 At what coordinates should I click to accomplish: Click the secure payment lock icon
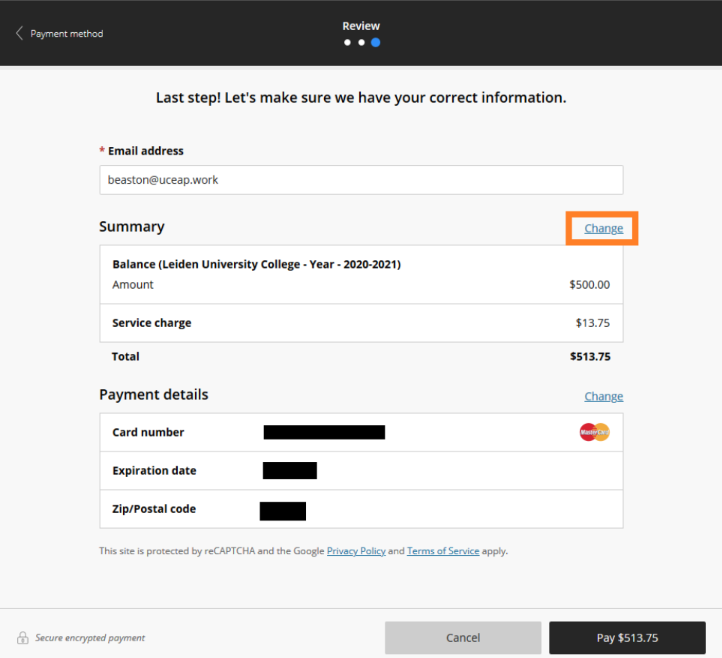point(22,638)
